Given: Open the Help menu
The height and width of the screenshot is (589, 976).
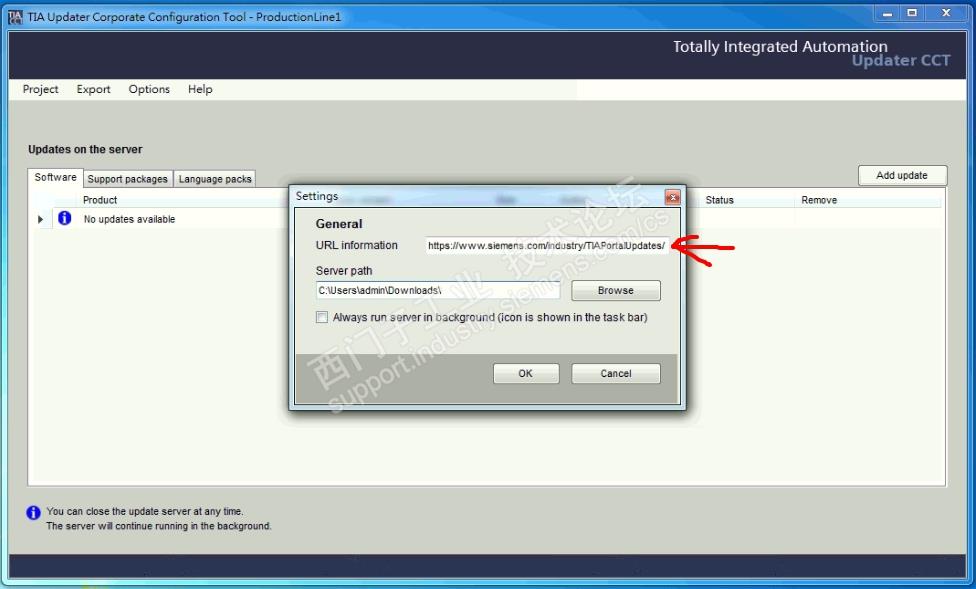Looking at the screenshot, I should [x=200, y=89].
